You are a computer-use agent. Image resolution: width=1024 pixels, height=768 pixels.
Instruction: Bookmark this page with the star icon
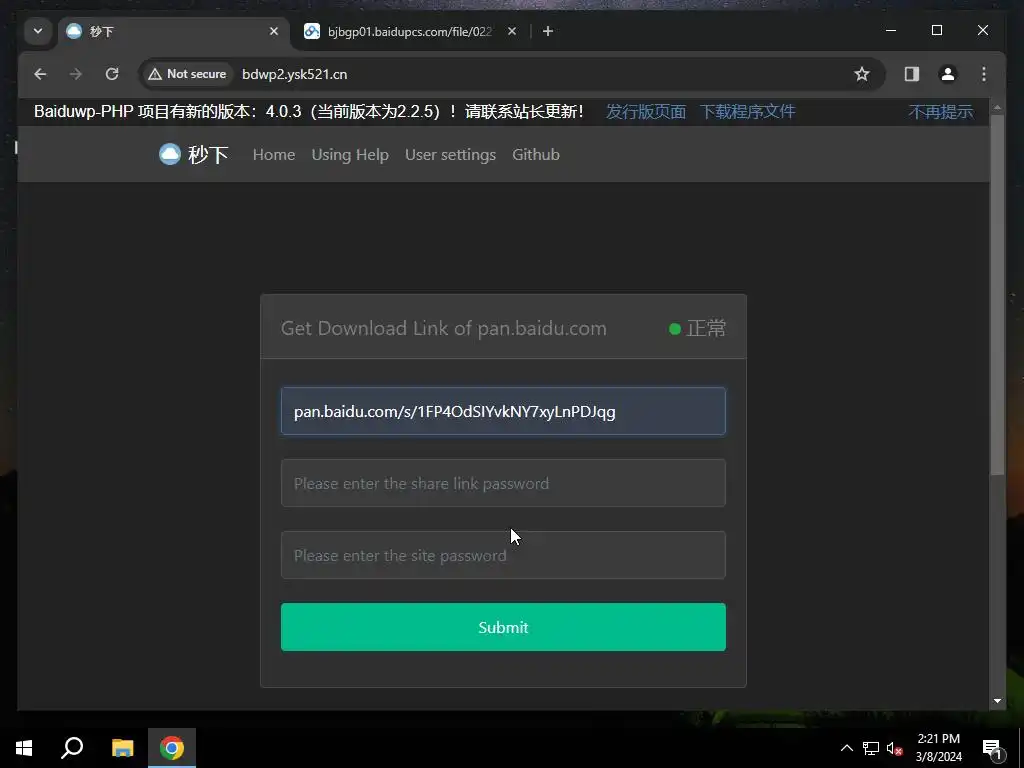(x=862, y=74)
